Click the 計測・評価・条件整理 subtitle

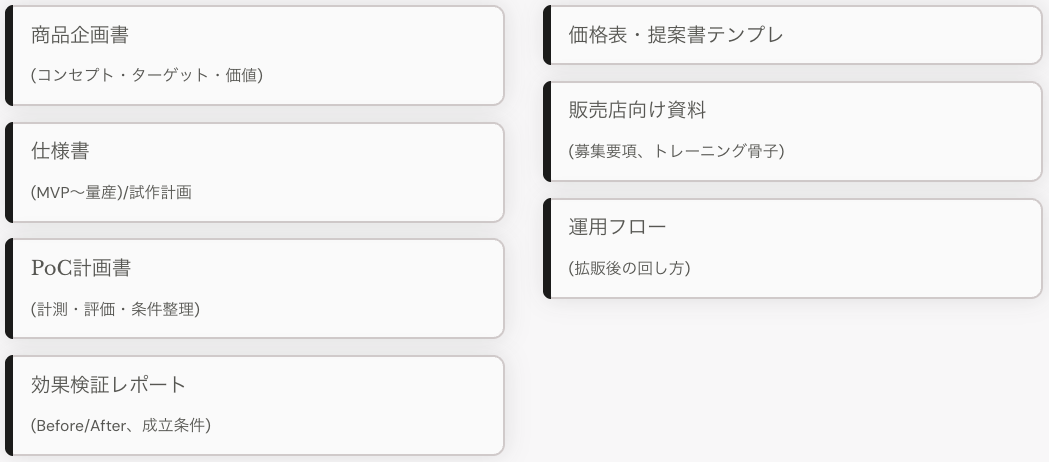click(x=115, y=309)
